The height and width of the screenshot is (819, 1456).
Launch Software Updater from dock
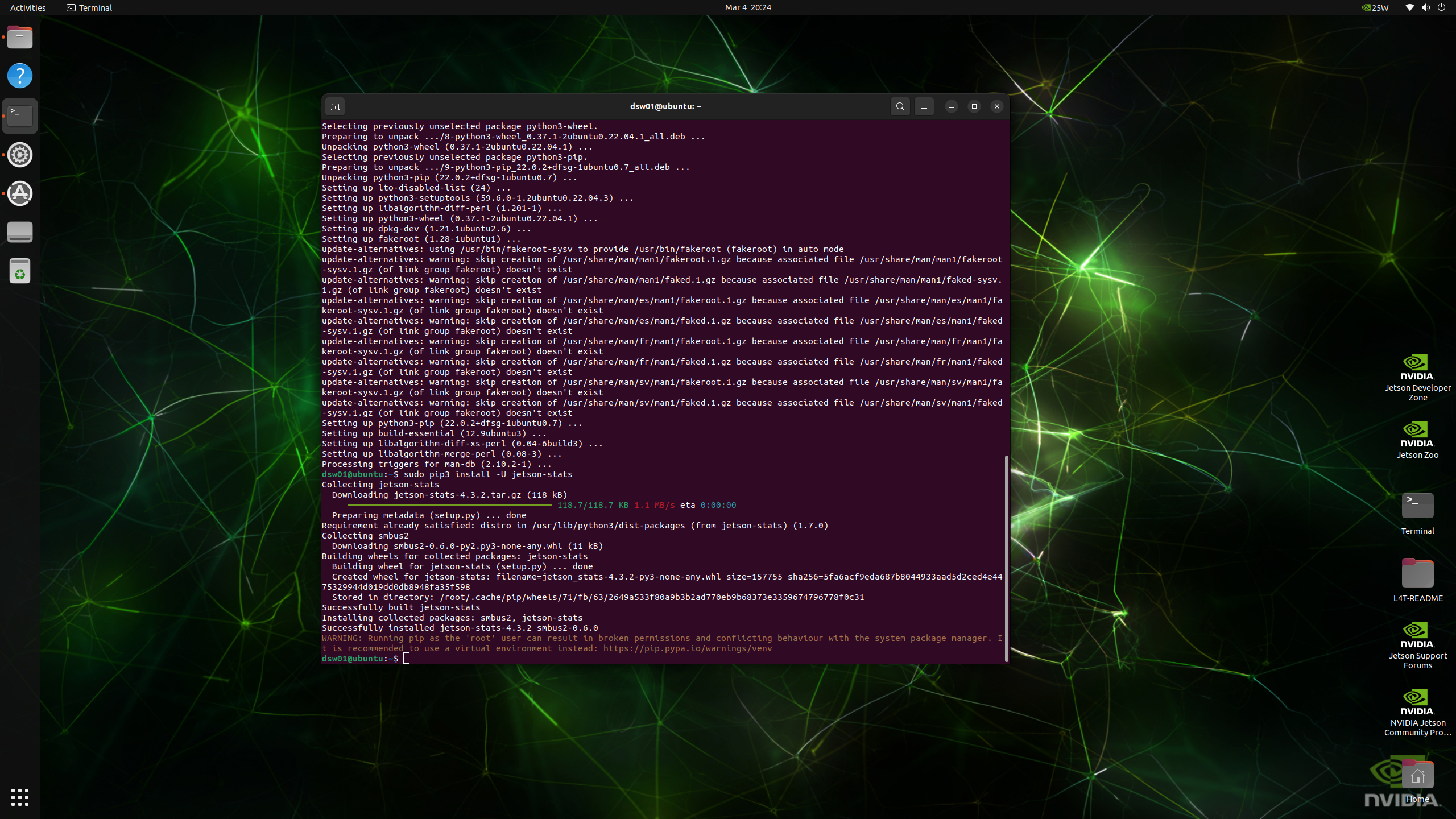(20, 193)
